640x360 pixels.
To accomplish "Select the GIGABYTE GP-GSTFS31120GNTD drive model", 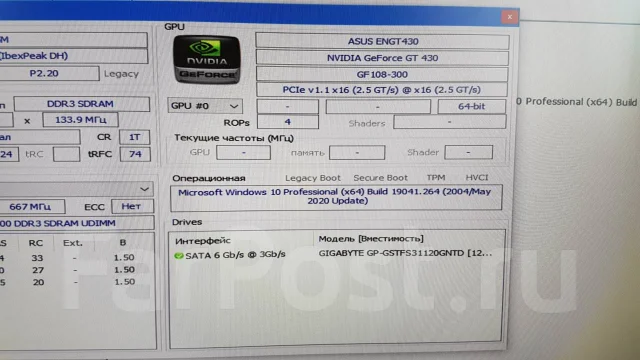I will click(405, 253).
